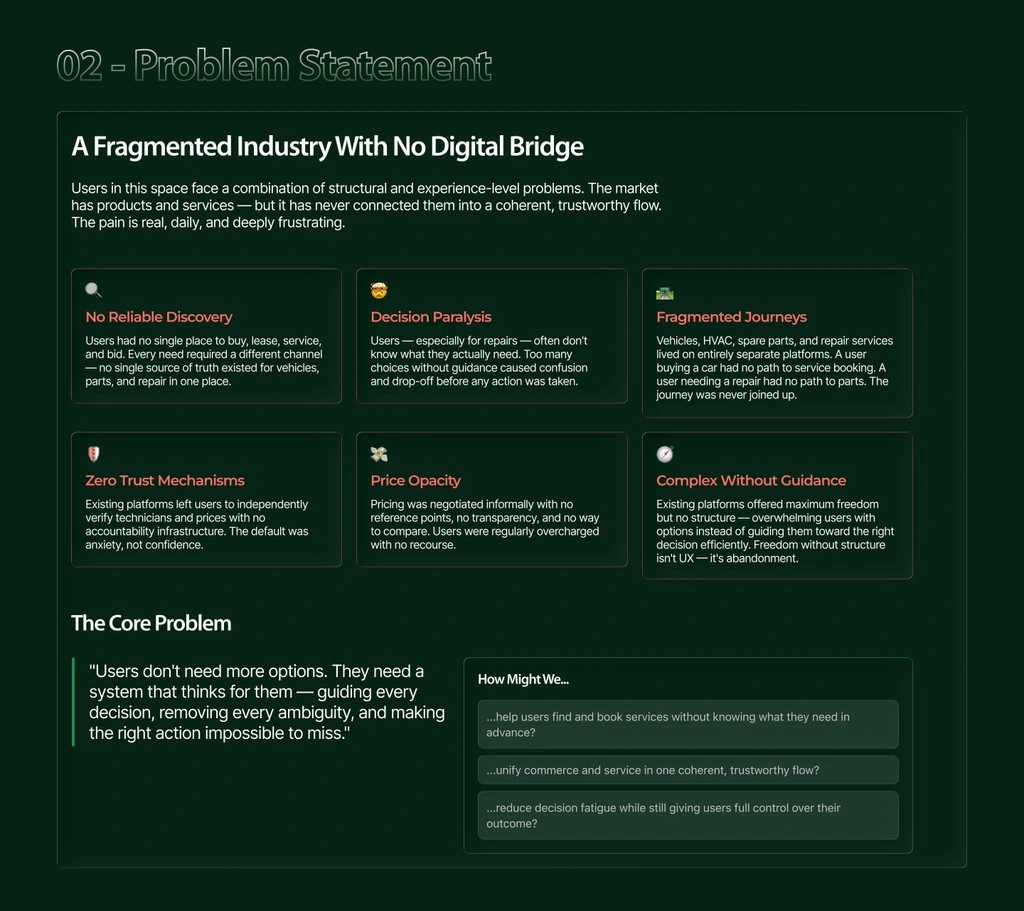Click the exploding head emoji in Decision Paralysis card

coord(379,290)
